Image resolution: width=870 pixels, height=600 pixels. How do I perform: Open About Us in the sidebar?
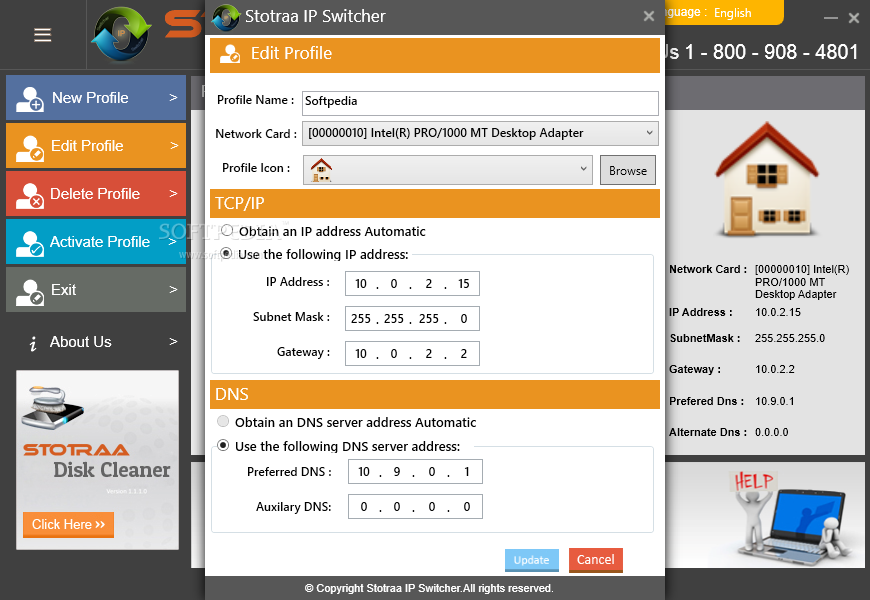96,342
